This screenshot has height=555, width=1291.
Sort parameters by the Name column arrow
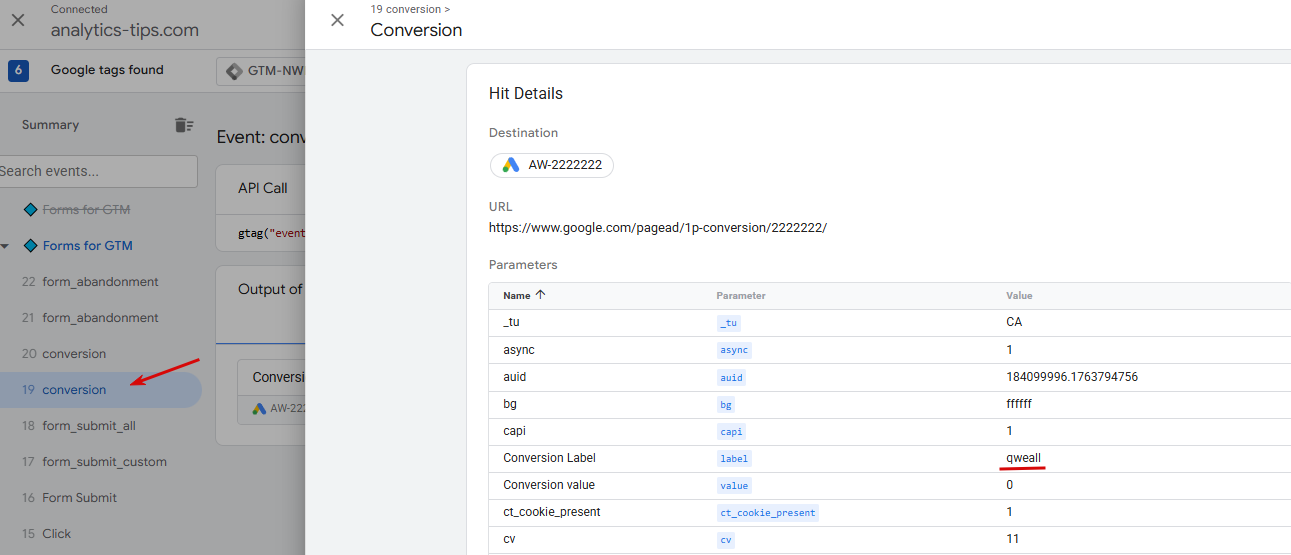click(541, 295)
